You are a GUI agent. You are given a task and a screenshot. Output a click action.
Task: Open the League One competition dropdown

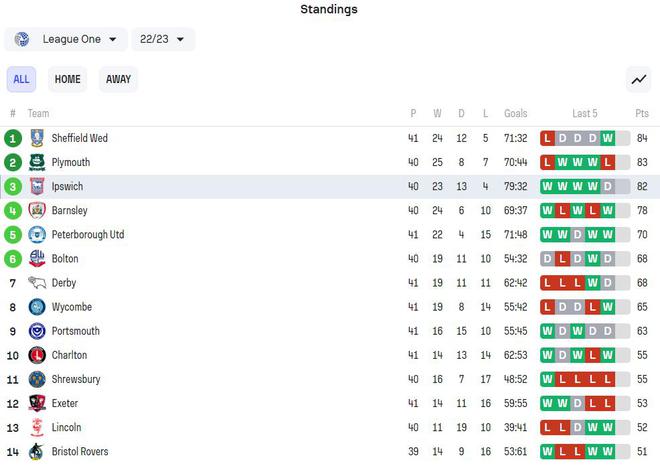[x=67, y=39]
